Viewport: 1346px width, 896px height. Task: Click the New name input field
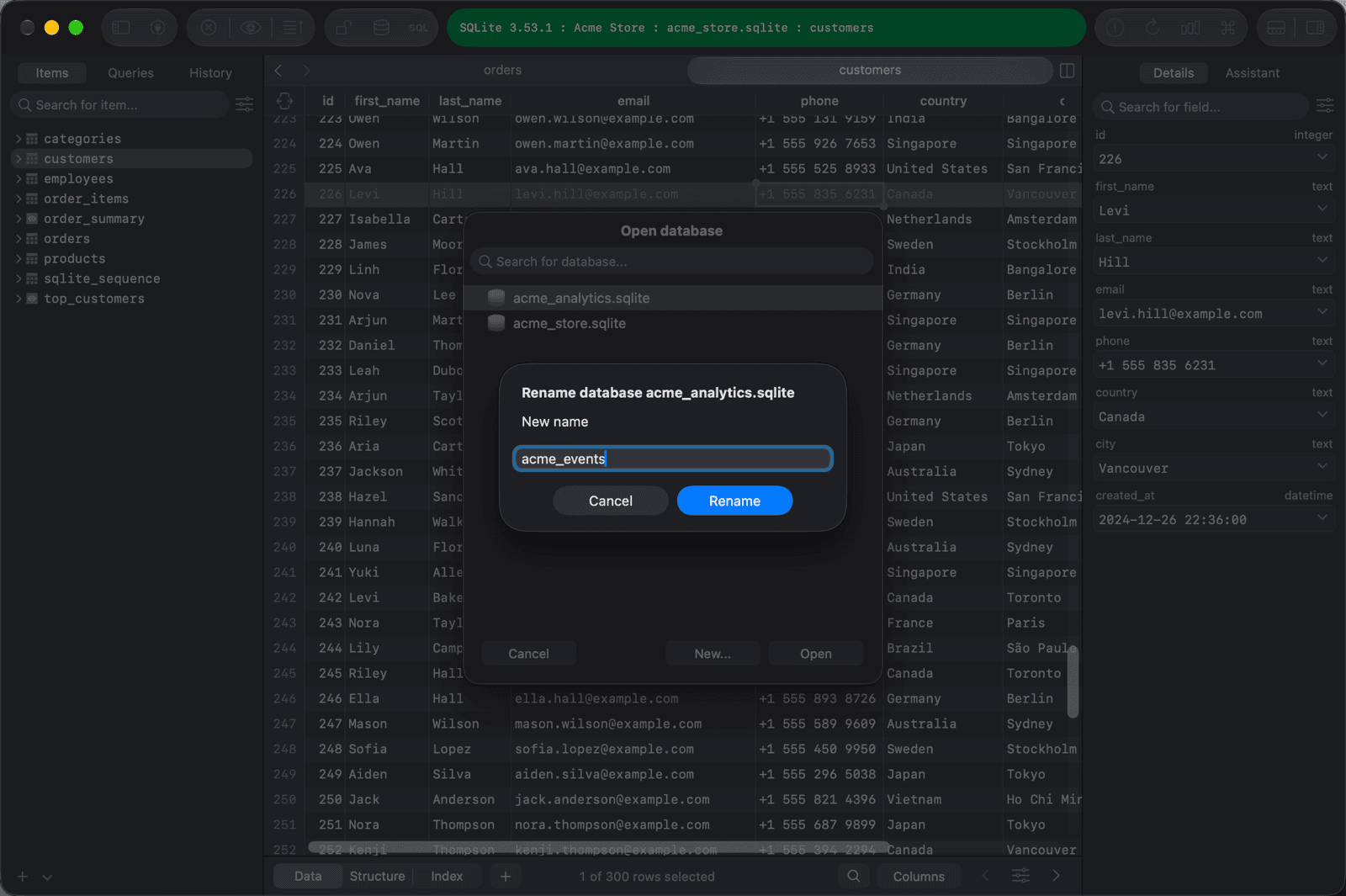[x=672, y=459]
